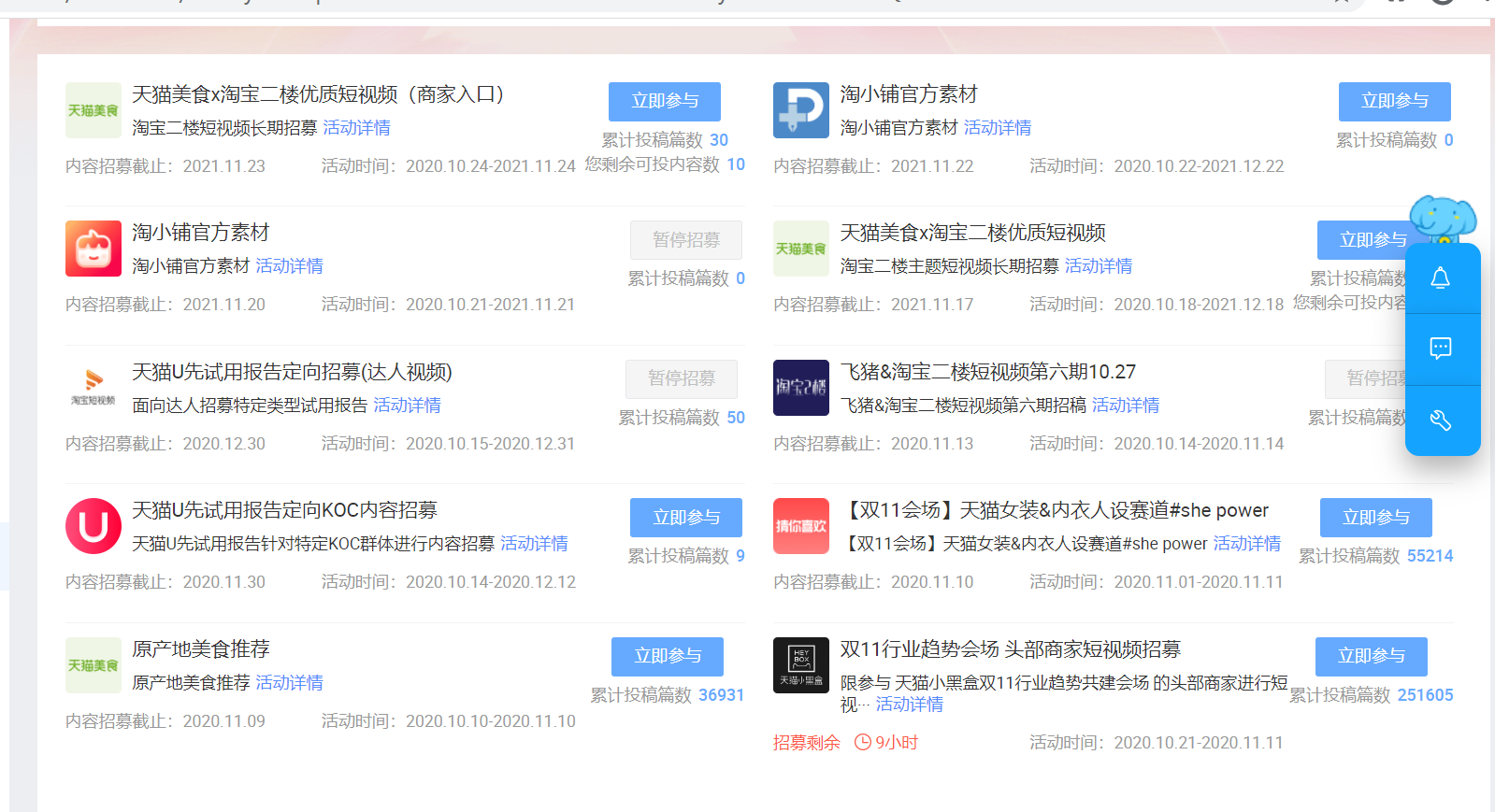Click title 双11行业趋势会场 头部商家短视频招募
1495x812 pixels.
click(x=1011, y=649)
